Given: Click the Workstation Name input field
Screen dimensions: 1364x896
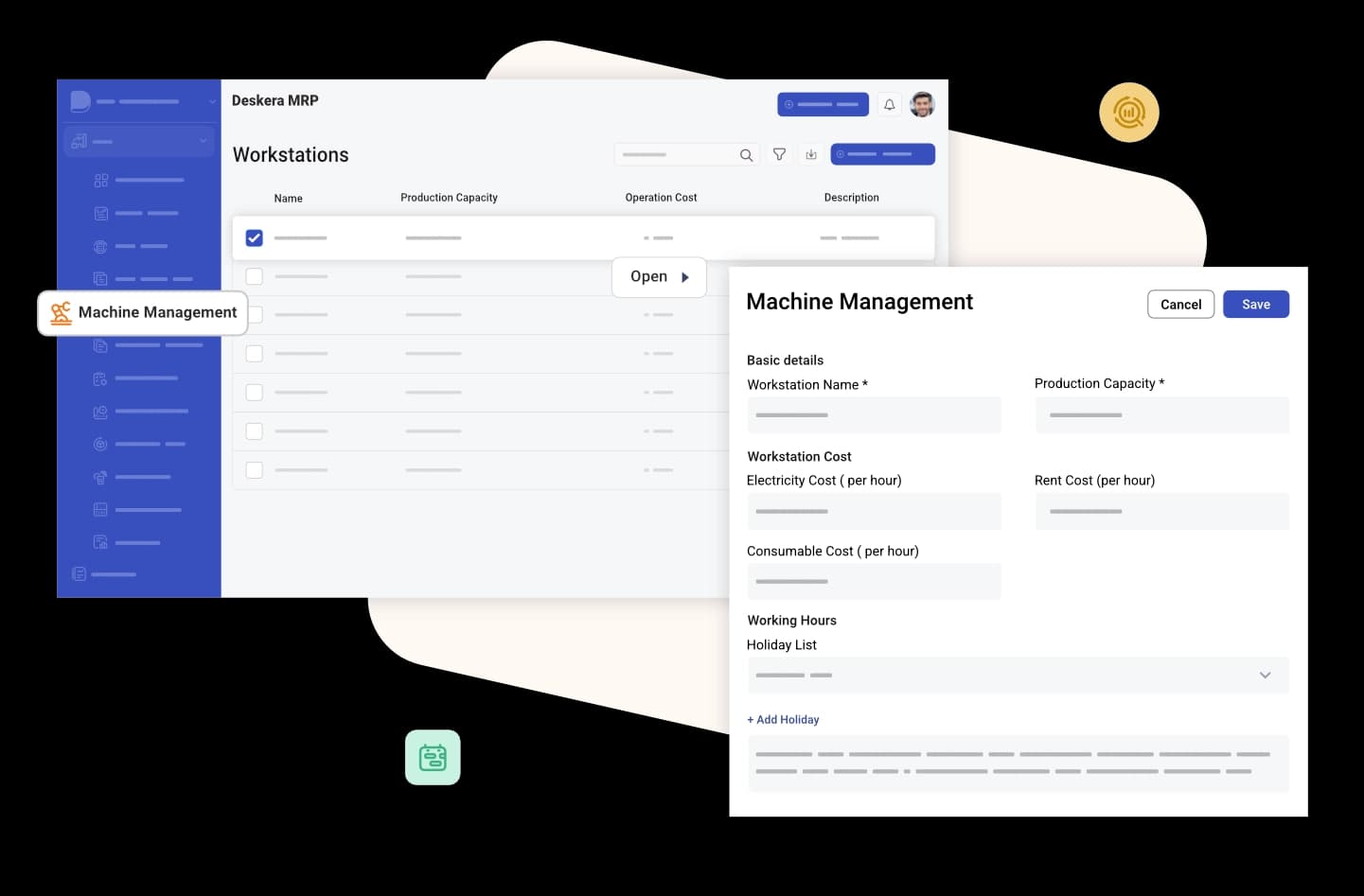Looking at the screenshot, I should click(873, 415).
